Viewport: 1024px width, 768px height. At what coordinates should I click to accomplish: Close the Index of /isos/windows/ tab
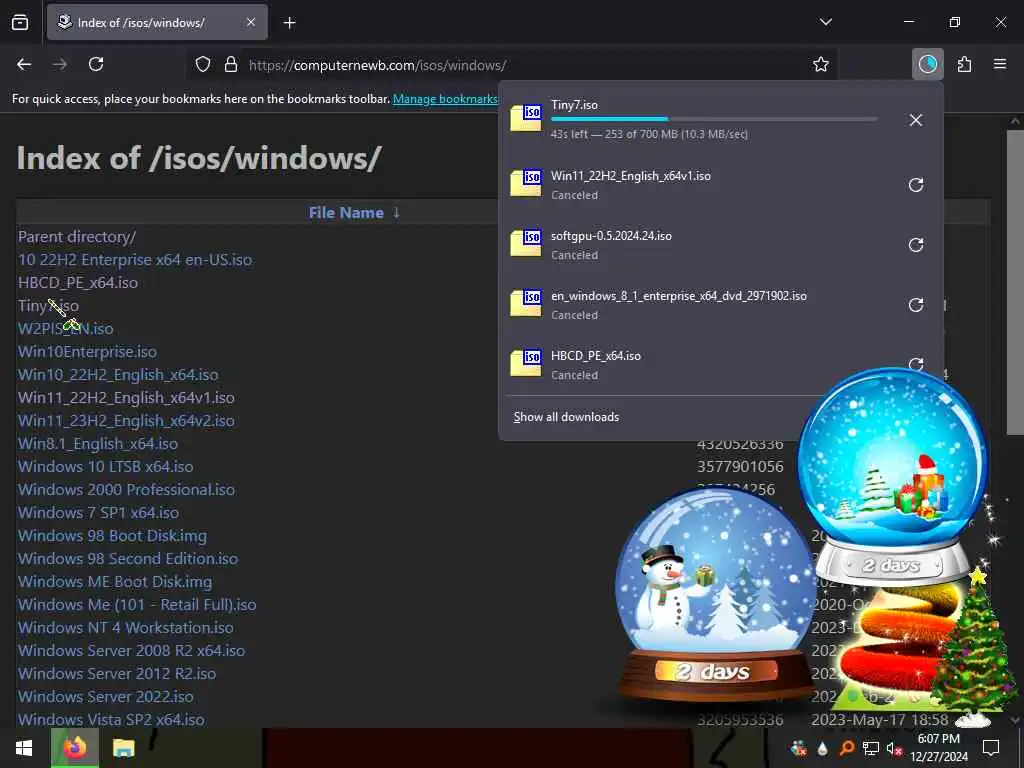point(251,22)
